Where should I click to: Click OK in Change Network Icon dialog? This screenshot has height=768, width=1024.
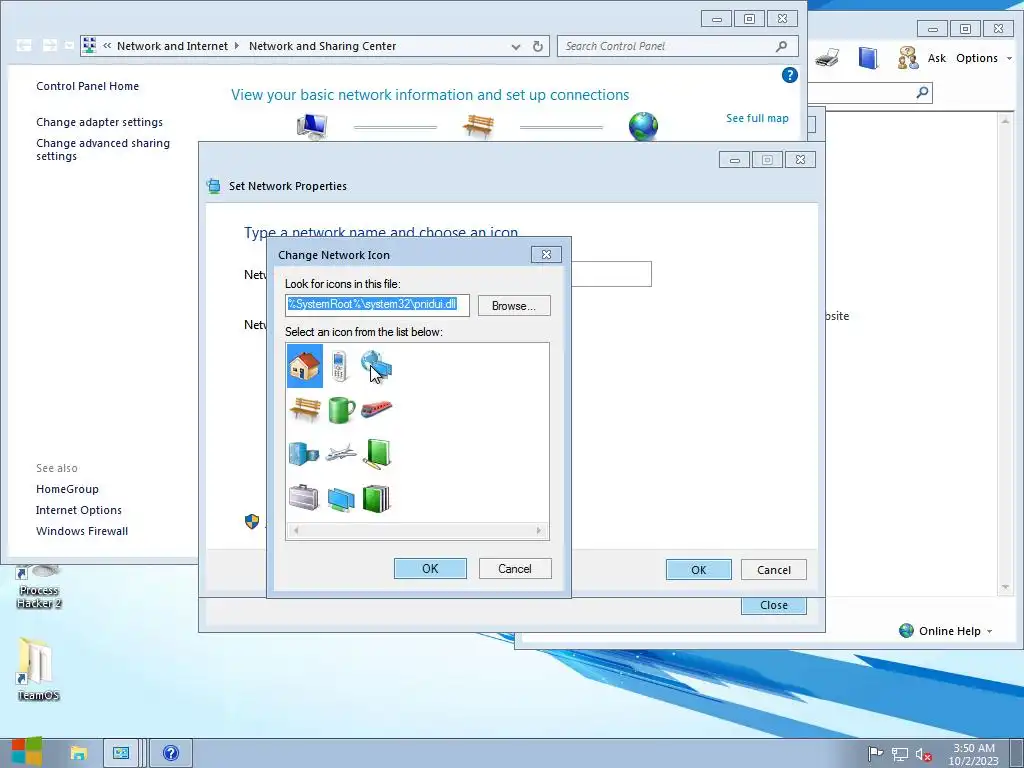(430, 569)
